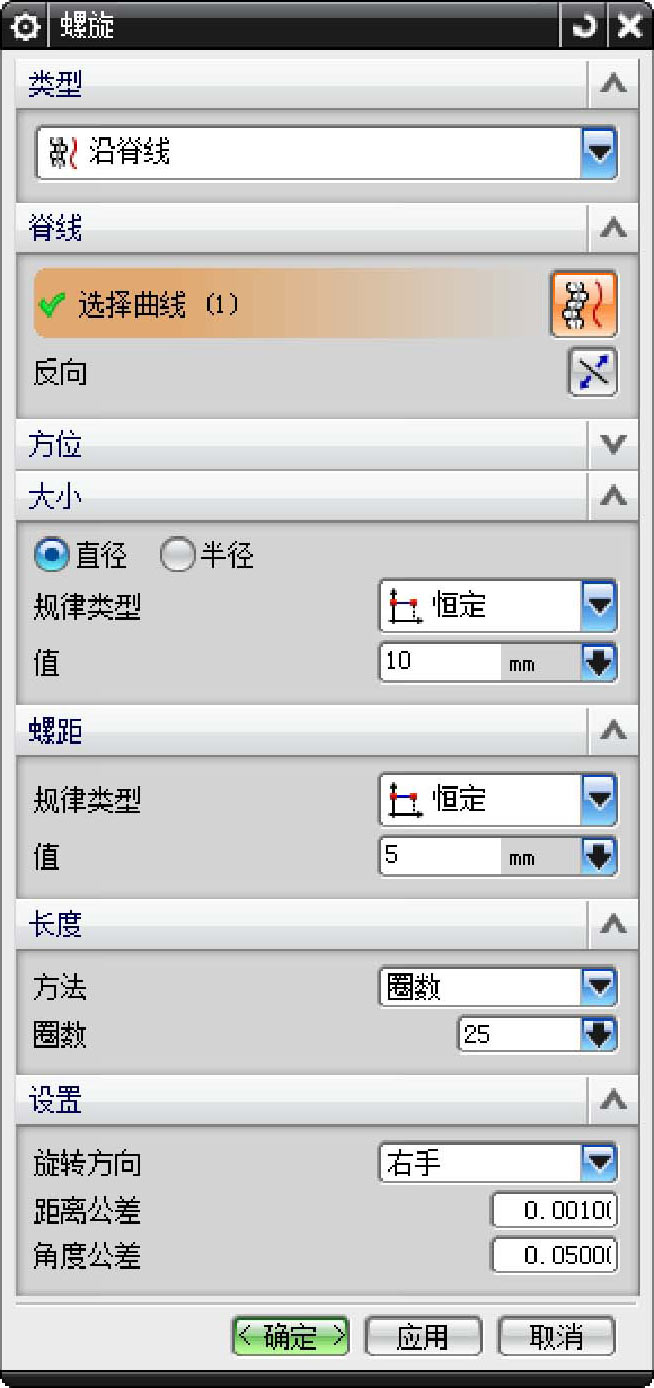The image size is (654, 1388).
Task: Expand the 方位 section
Action: pos(613,445)
